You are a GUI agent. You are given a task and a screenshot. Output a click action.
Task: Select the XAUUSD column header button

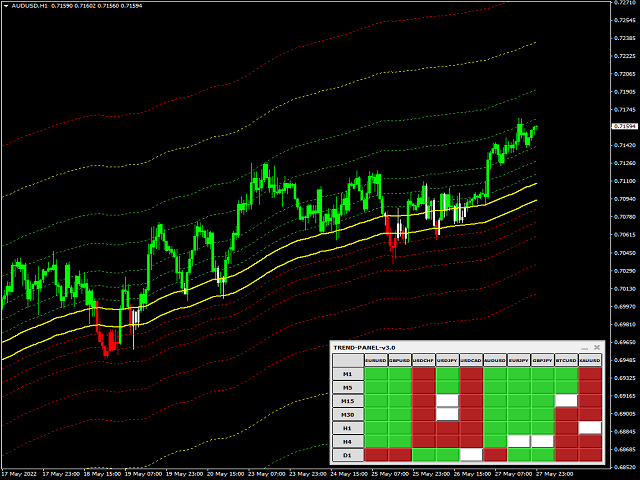[590, 360]
